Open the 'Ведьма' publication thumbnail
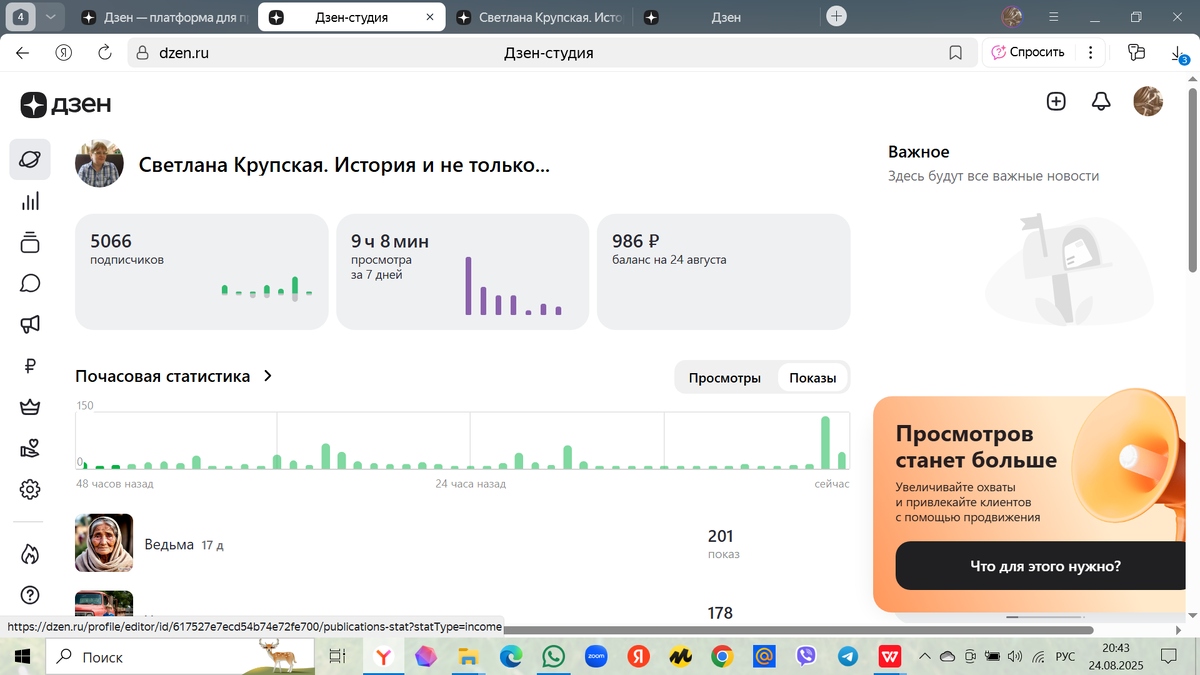This screenshot has width=1200, height=675. point(104,543)
